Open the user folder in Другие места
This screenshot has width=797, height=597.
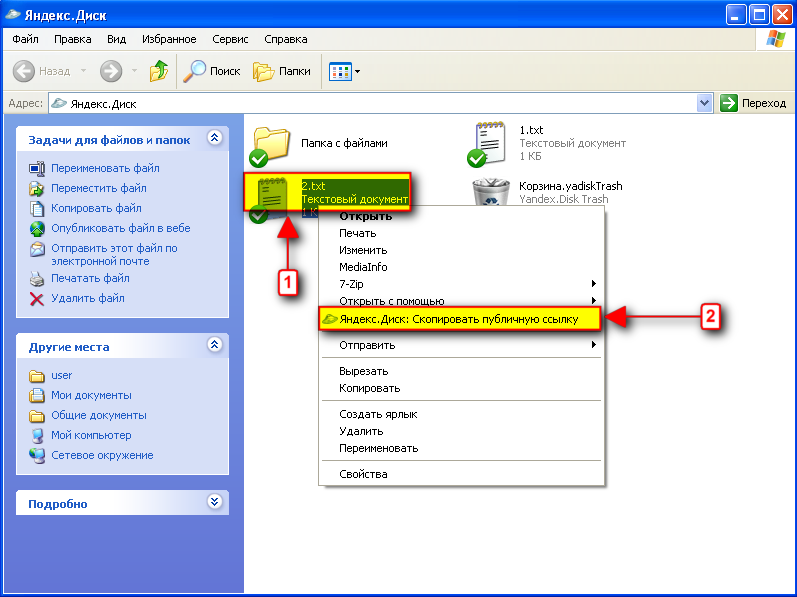point(62,375)
